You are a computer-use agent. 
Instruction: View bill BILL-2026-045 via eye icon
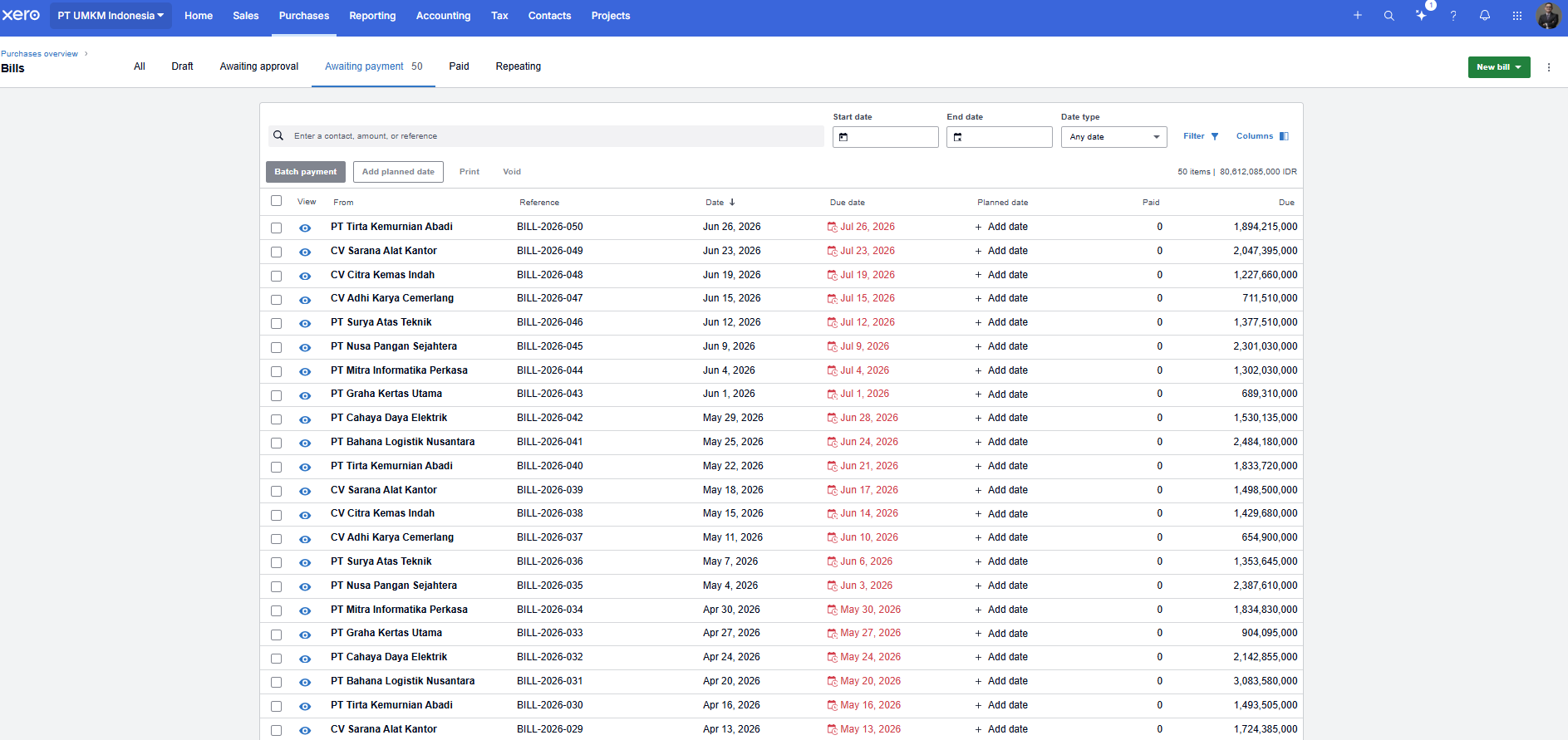coord(305,347)
